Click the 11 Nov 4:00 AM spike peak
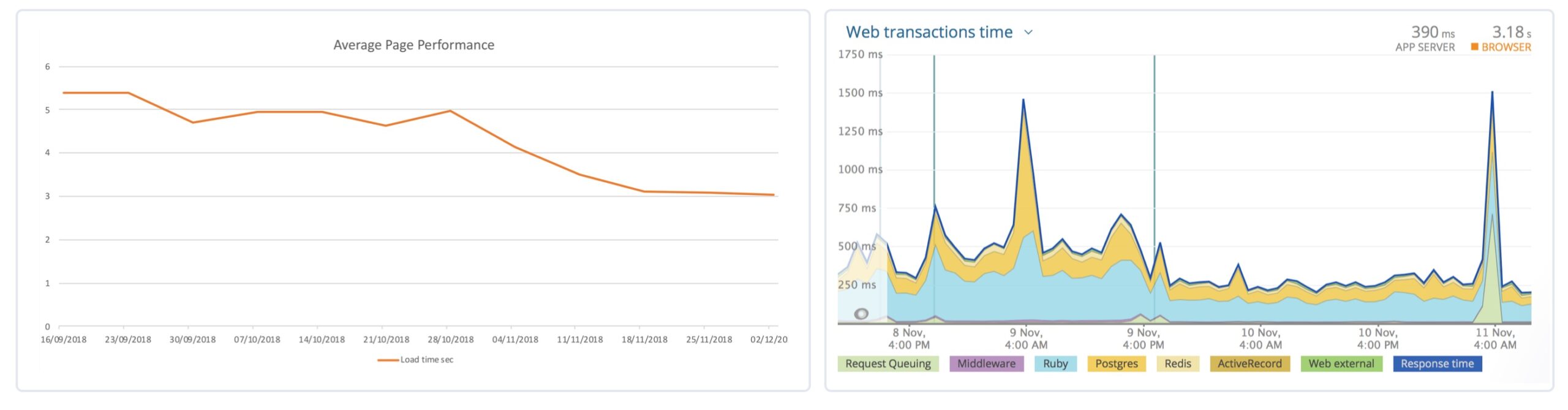Viewport: 1568px width, 410px height. [x=1492, y=93]
